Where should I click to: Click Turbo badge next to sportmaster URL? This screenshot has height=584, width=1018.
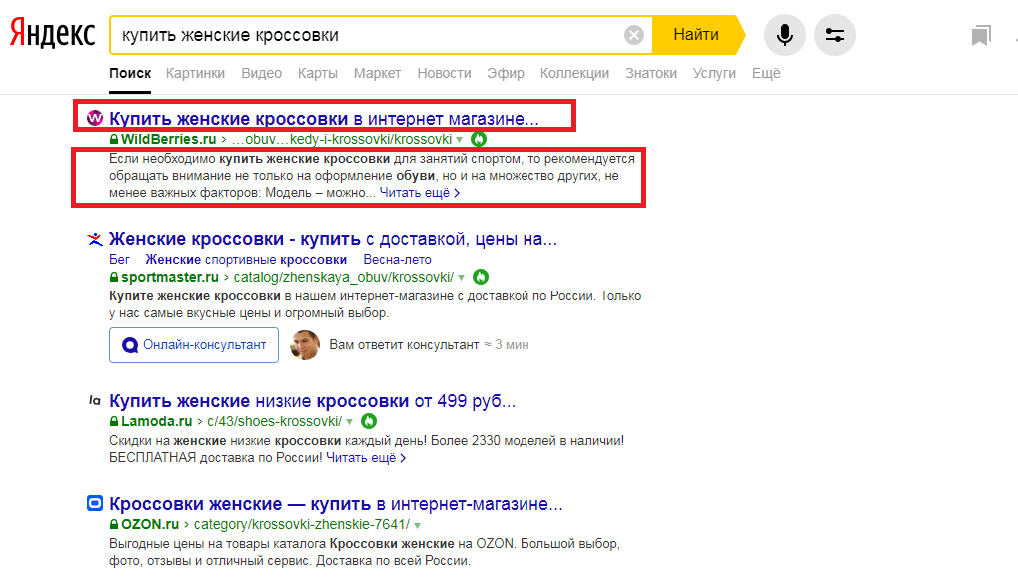coord(480,277)
